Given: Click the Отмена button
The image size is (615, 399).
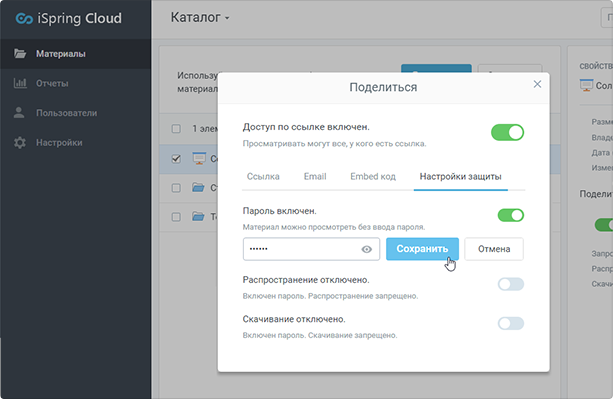Looking at the screenshot, I should pos(494,249).
